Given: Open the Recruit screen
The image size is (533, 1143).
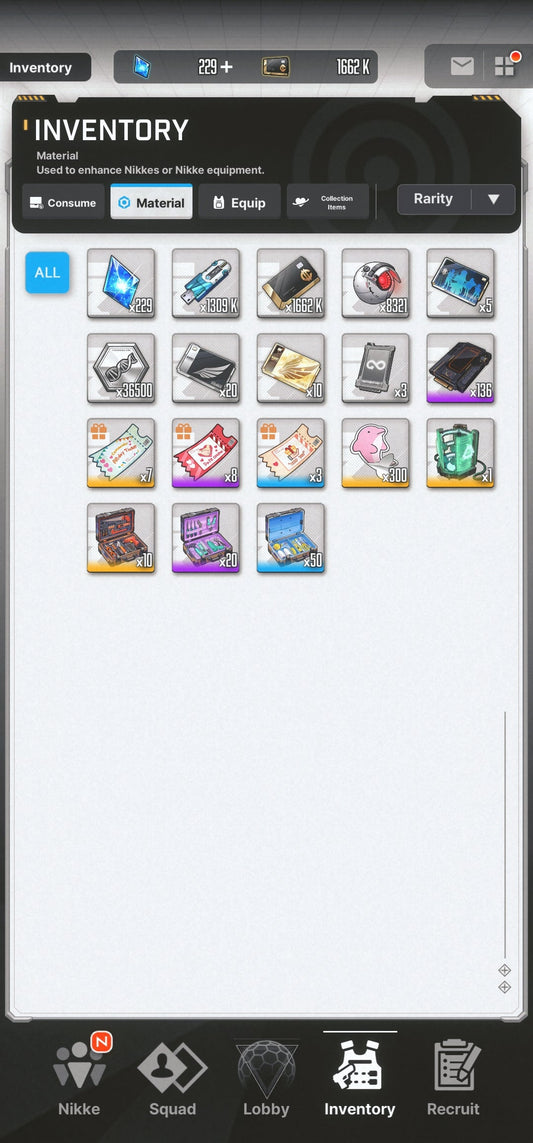Looking at the screenshot, I should [x=454, y=1079].
